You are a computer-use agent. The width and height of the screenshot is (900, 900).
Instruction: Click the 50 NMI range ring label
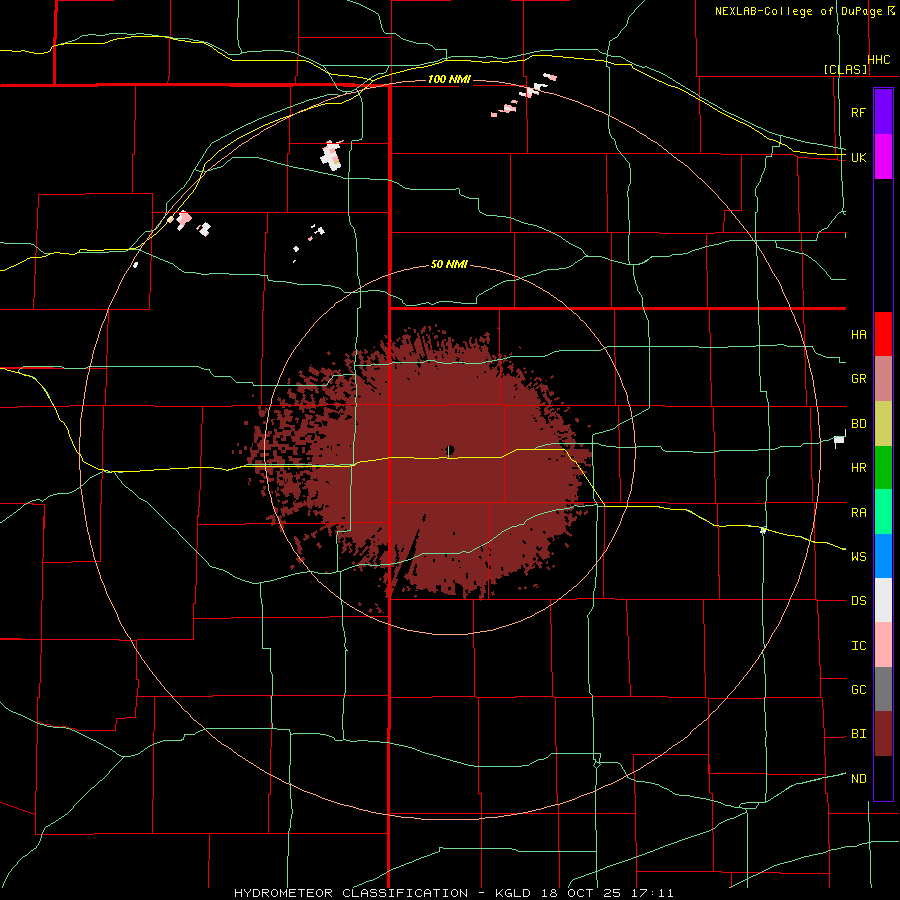point(449,264)
